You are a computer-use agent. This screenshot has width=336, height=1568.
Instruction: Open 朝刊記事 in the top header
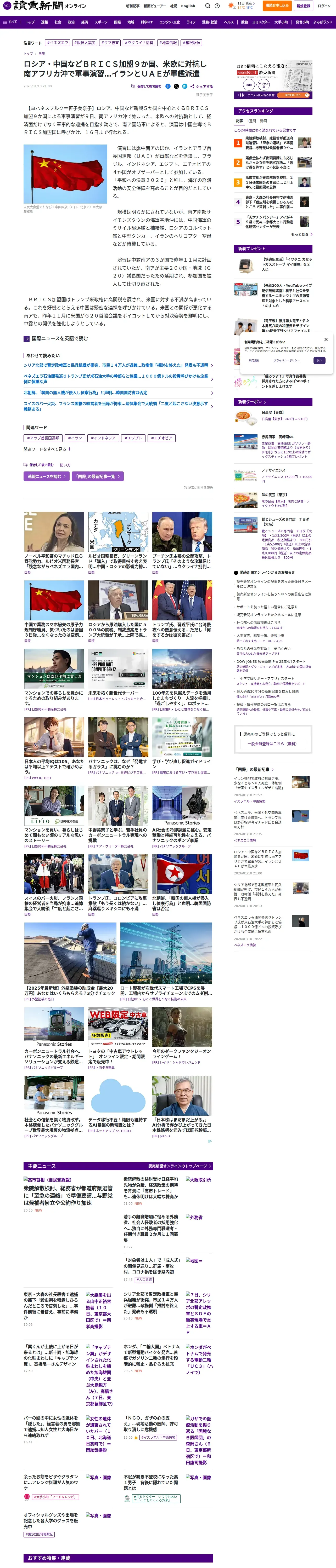point(132,6)
